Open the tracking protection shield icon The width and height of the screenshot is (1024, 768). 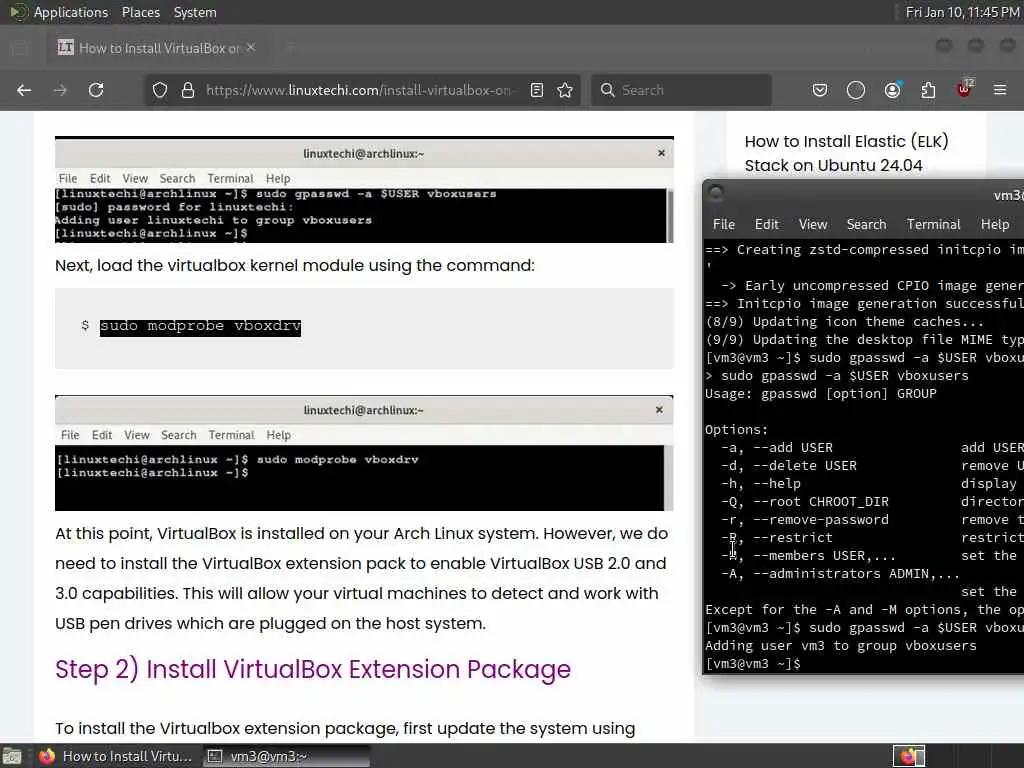[160, 90]
